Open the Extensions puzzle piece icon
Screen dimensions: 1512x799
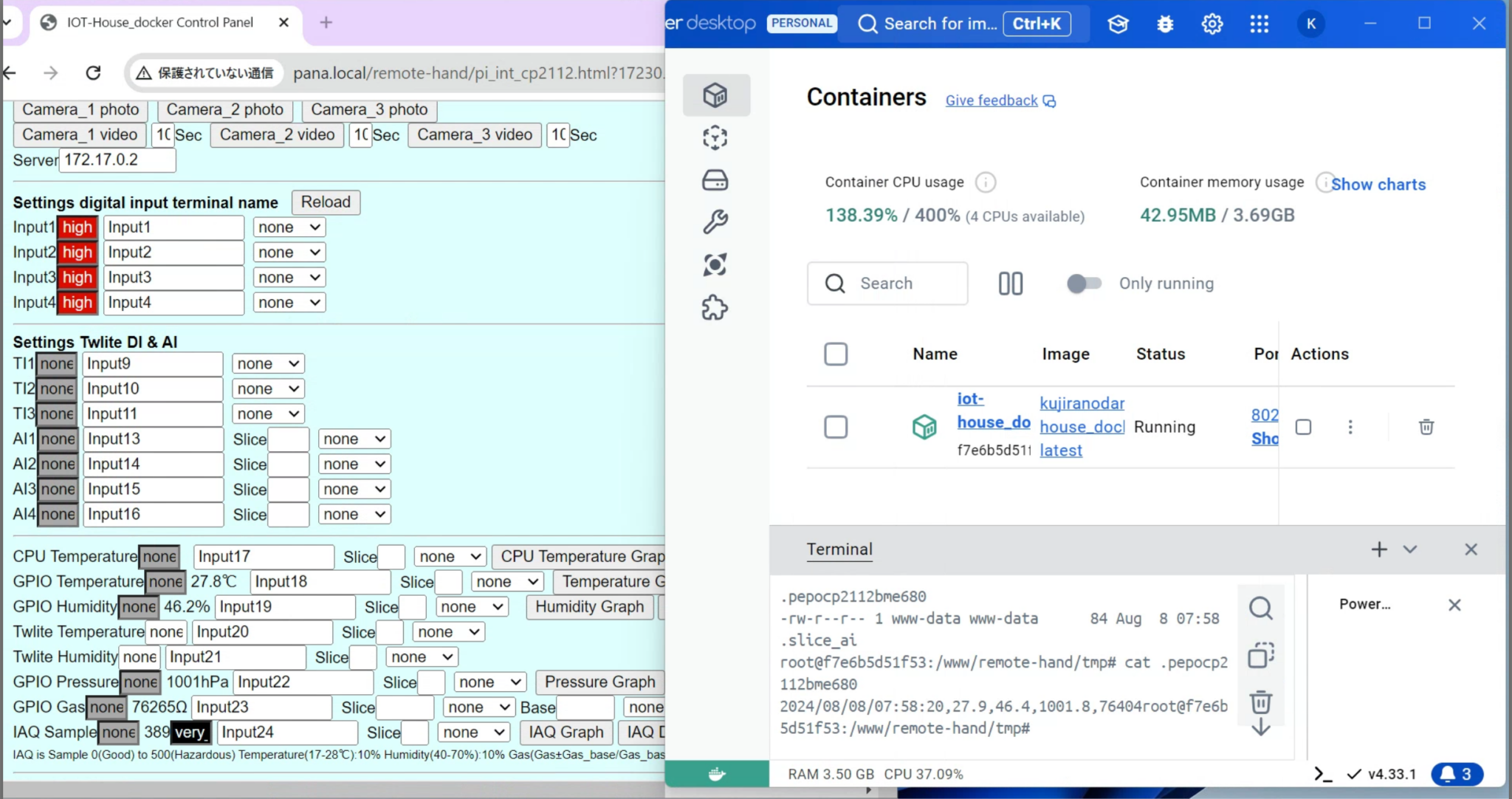tap(715, 307)
